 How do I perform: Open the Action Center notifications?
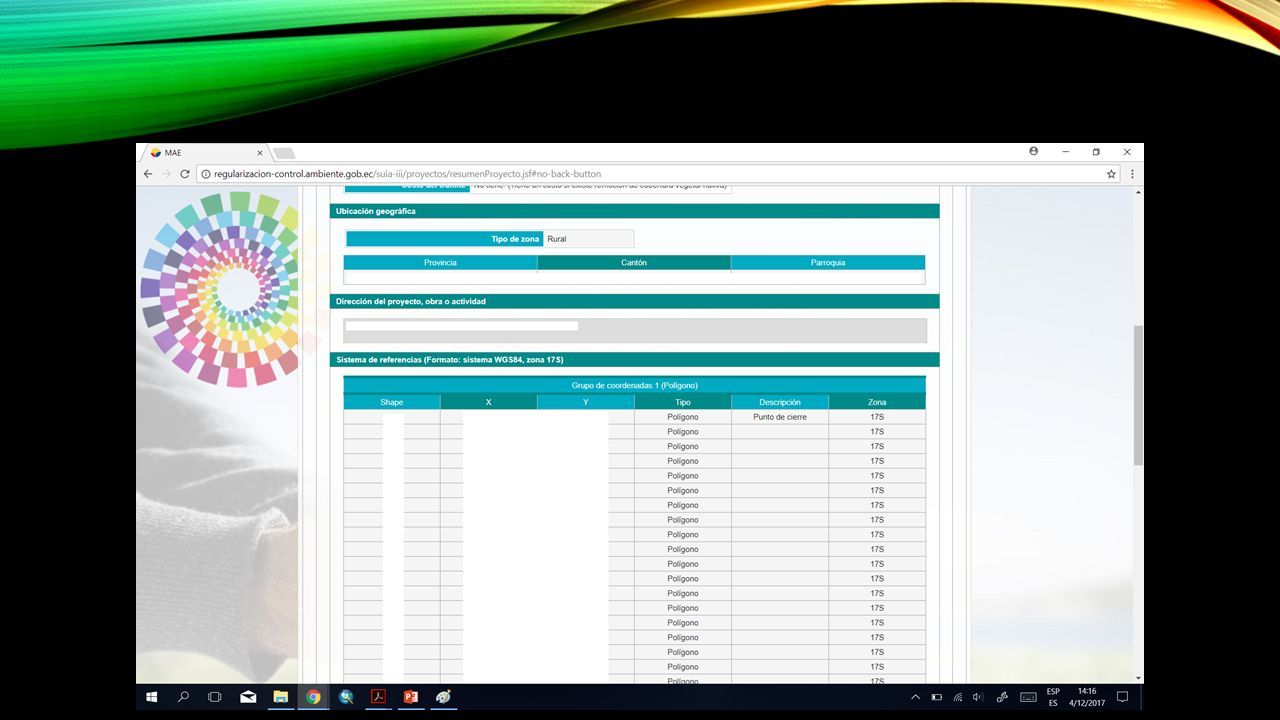click(1122, 697)
